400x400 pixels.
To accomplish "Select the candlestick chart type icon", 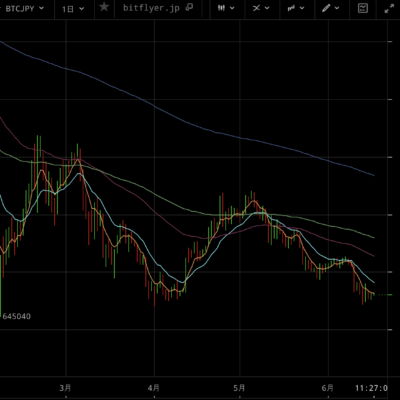I will (x=222, y=8).
